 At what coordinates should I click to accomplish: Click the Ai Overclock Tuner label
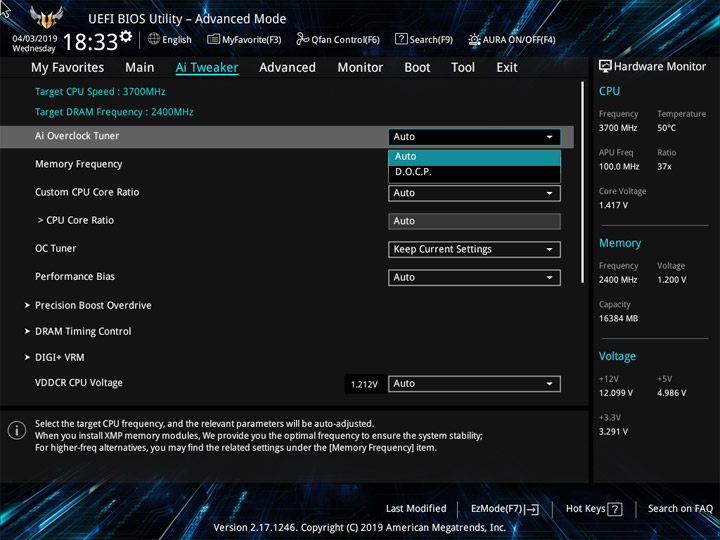(x=77, y=136)
